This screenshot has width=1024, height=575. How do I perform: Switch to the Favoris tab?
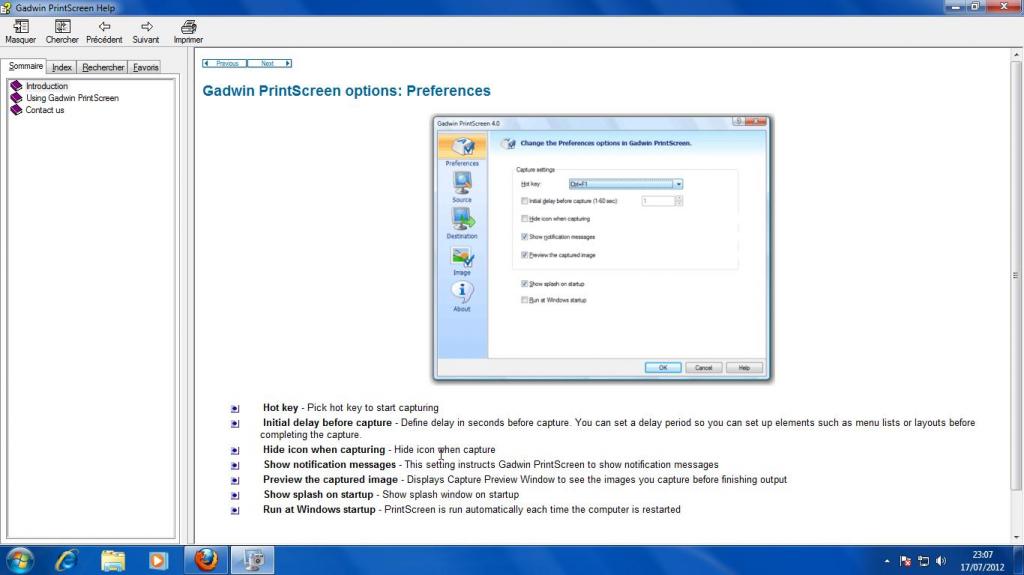[x=145, y=67]
